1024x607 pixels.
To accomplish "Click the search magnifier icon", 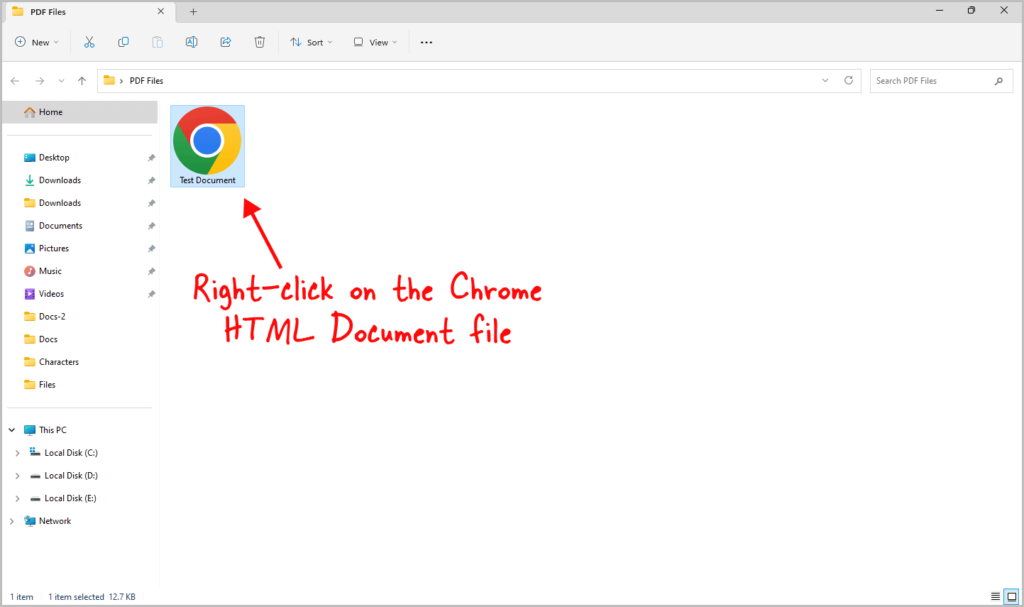I will click(999, 81).
